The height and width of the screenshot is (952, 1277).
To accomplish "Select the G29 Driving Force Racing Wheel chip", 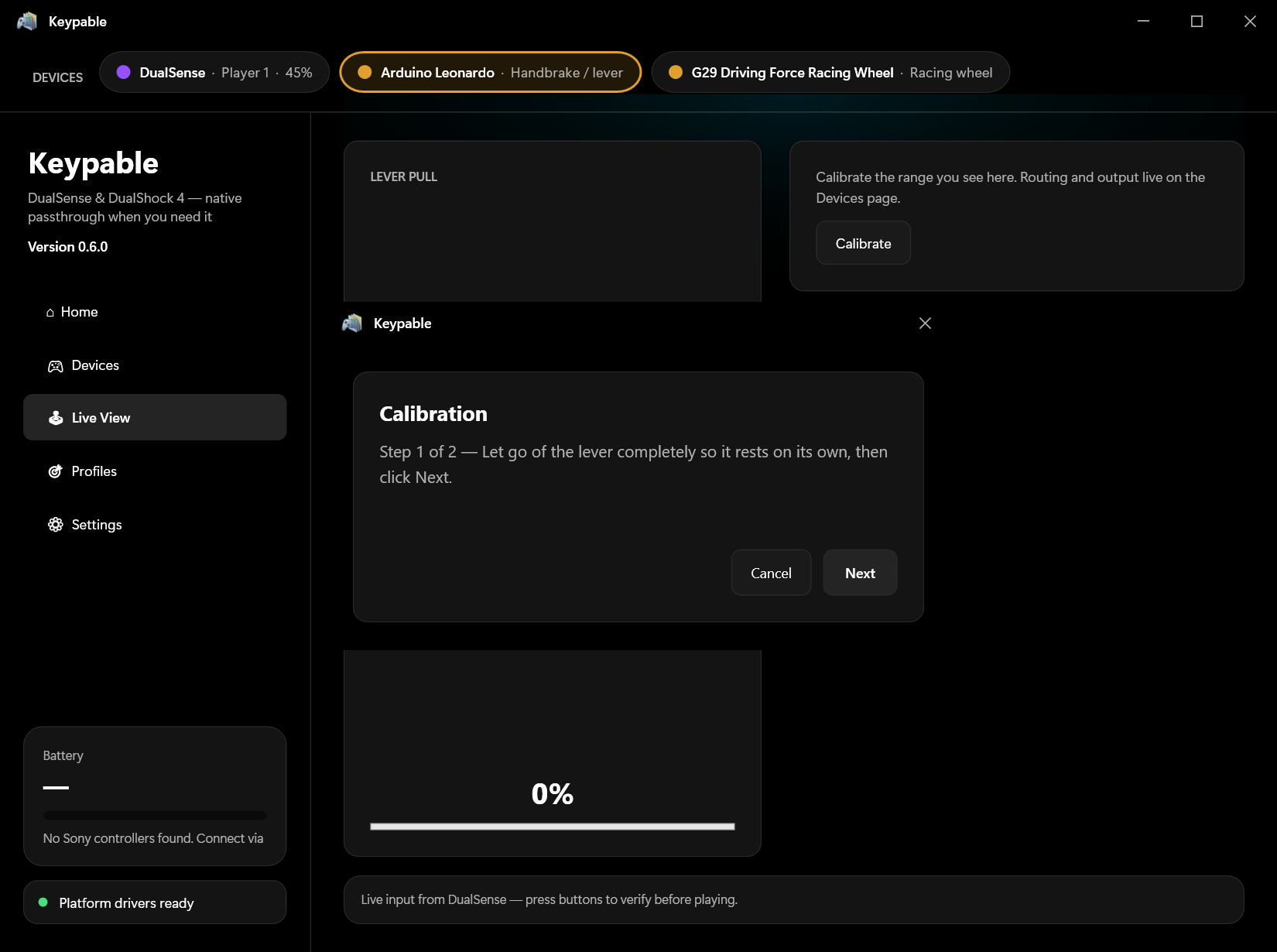I will (830, 72).
